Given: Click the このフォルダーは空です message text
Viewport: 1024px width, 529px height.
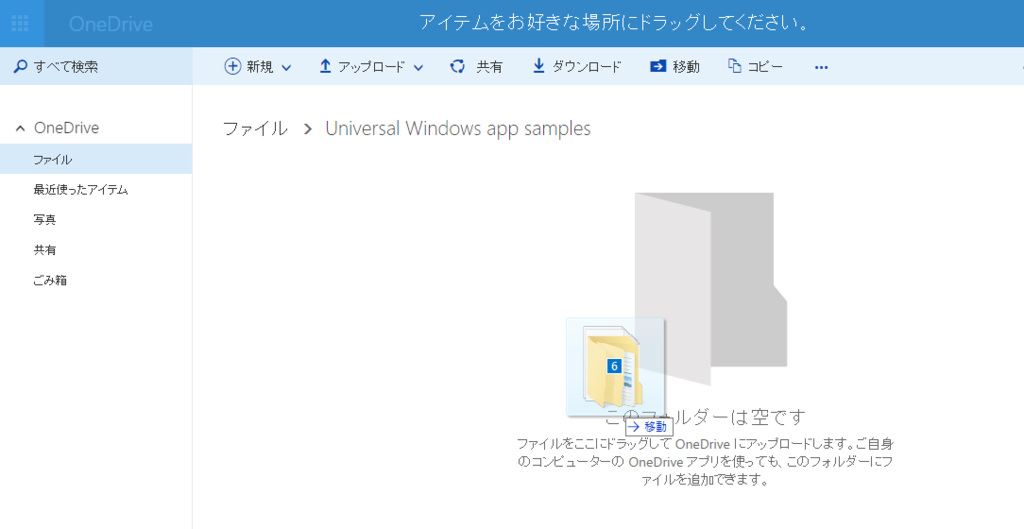Looking at the screenshot, I should tap(705, 417).
